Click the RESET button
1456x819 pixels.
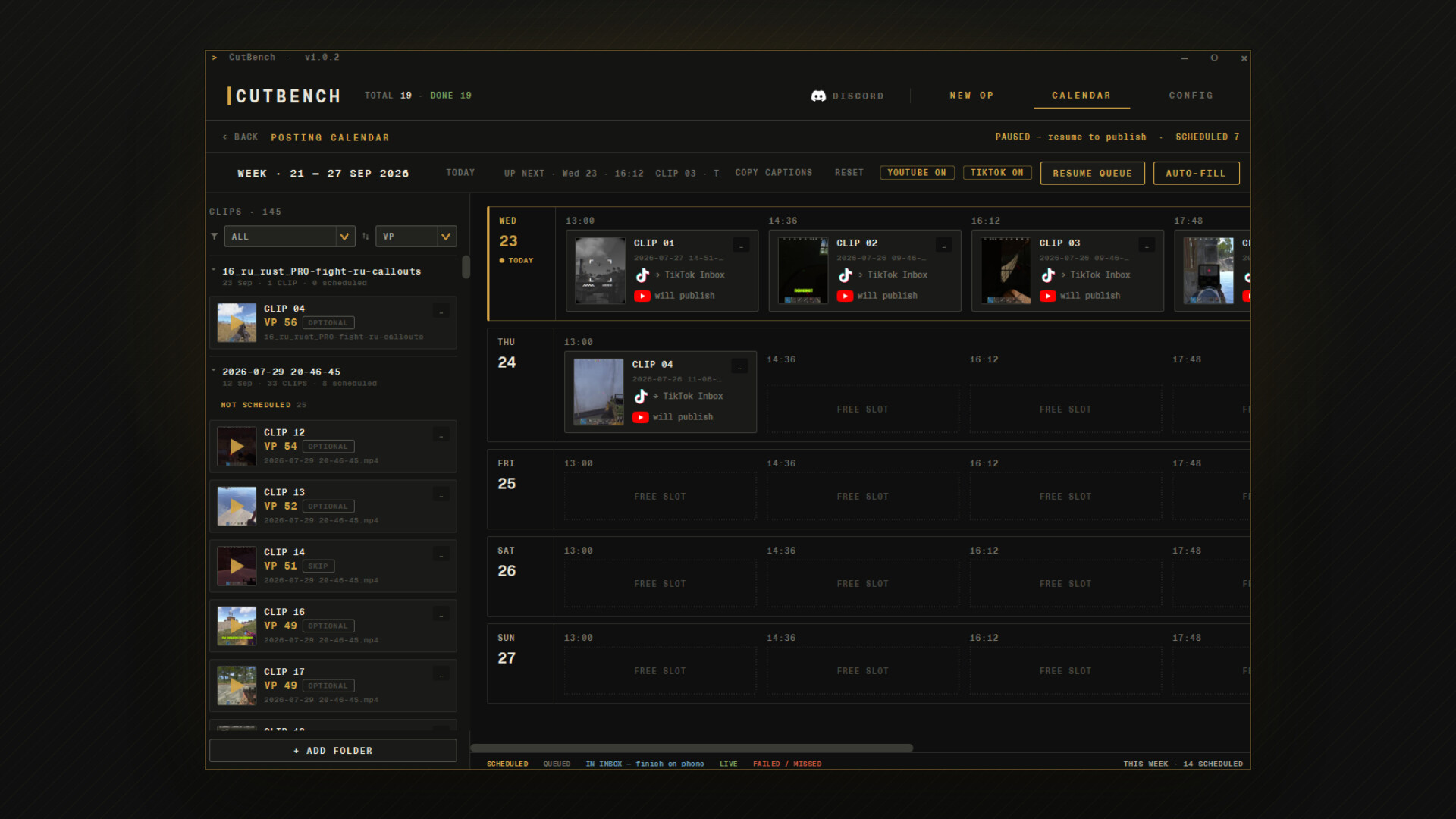[x=849, y=173]
